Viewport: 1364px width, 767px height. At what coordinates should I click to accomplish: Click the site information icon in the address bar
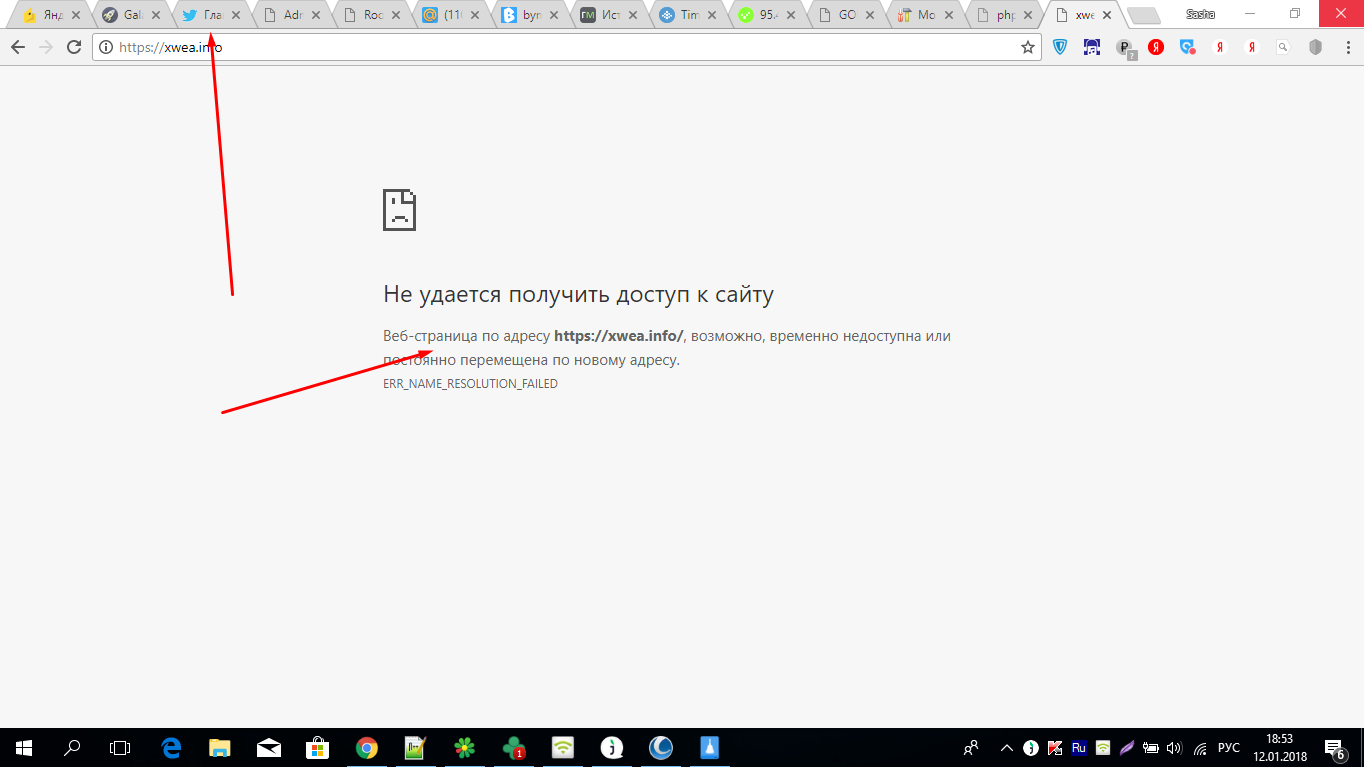[x=106, y=47]
